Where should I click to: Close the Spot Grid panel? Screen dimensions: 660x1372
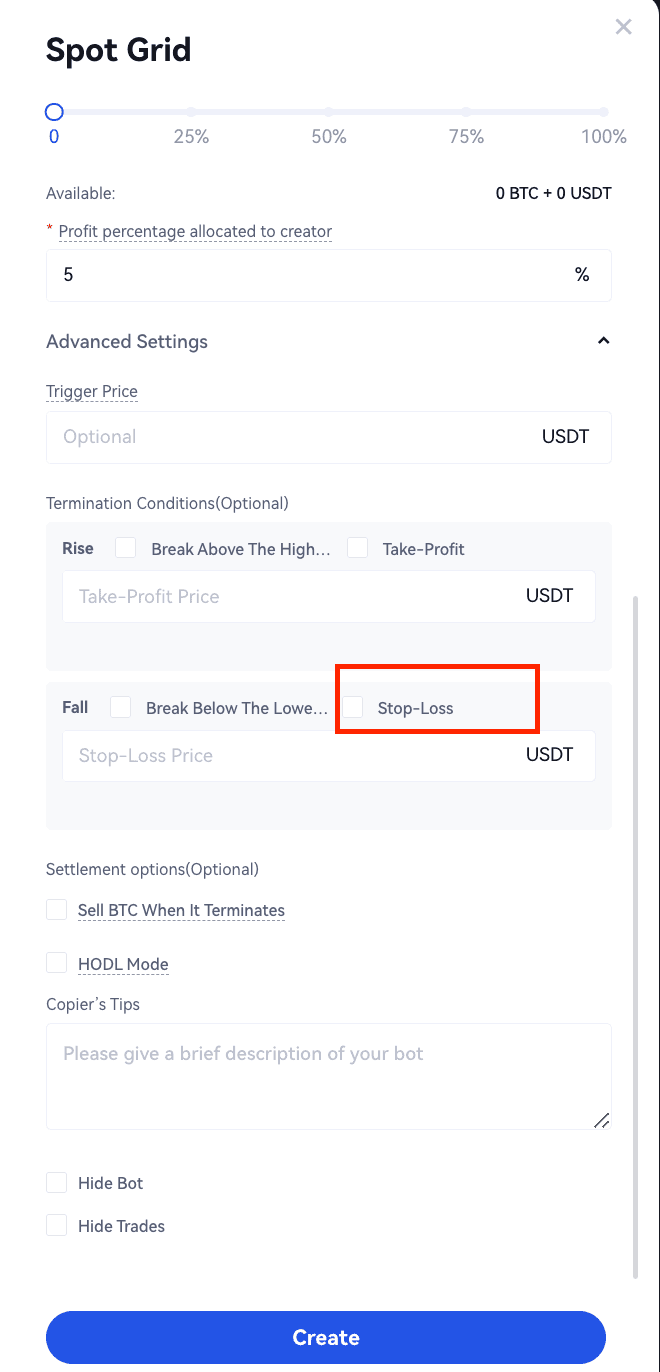(x=623, y=27)
